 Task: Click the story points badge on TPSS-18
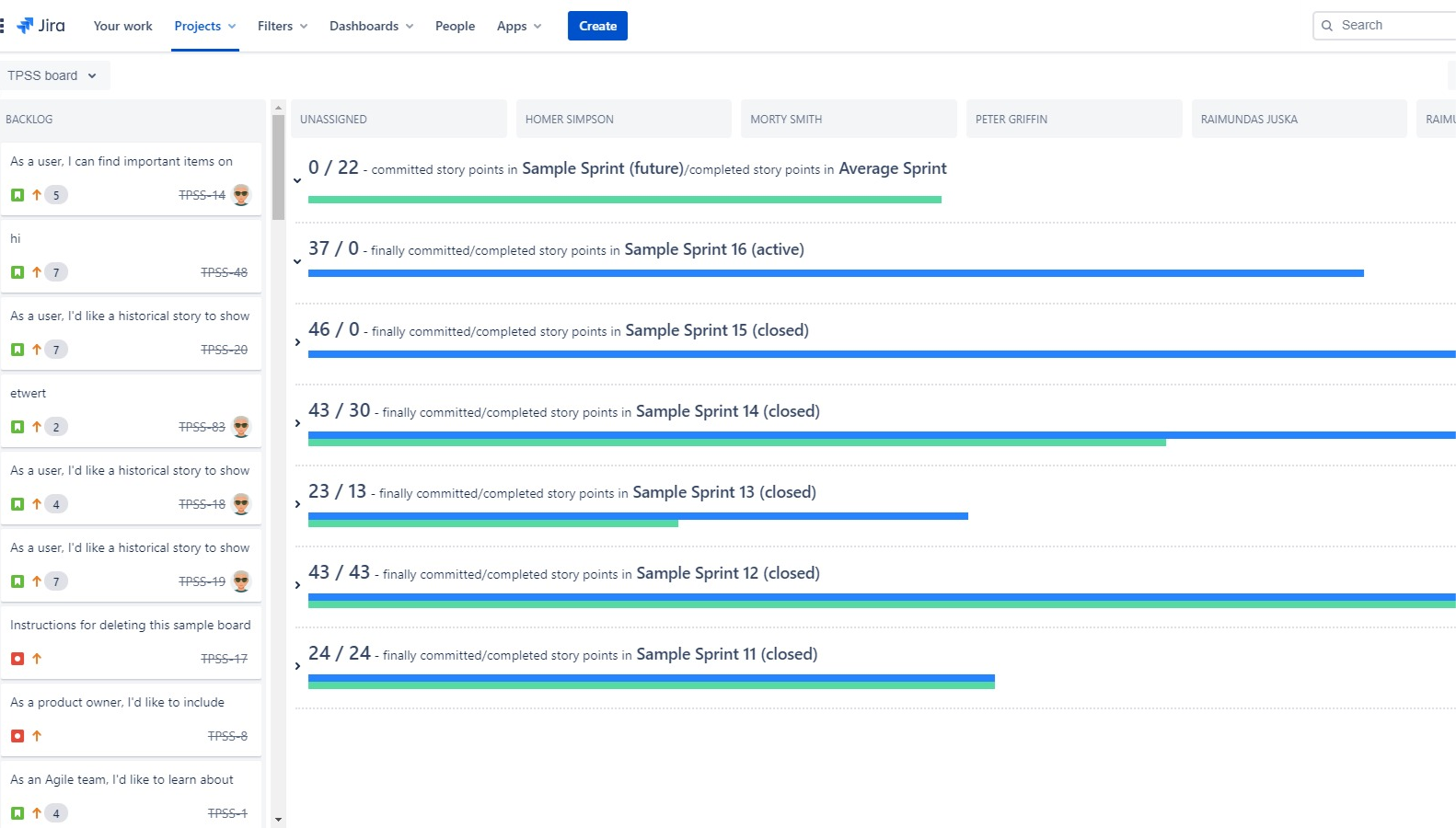coord(56,504)
